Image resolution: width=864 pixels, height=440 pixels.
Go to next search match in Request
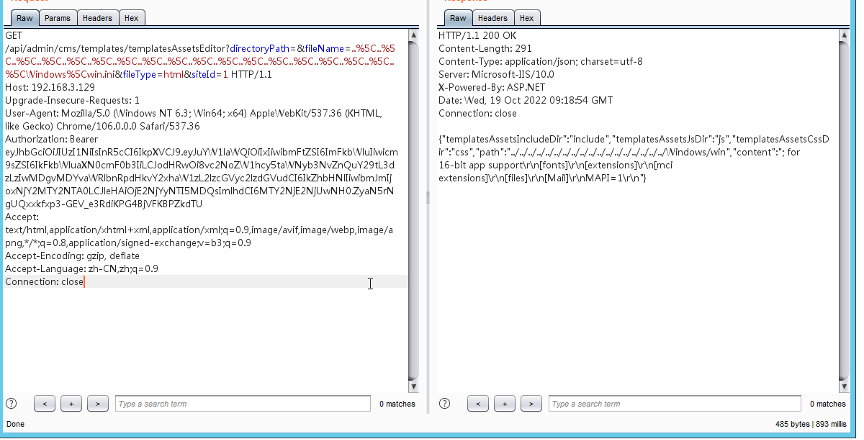pos(98,404)
